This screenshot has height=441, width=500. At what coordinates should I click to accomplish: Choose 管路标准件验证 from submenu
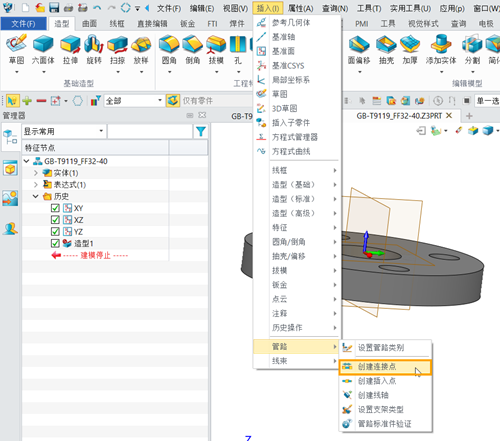(x=385, y=424)
